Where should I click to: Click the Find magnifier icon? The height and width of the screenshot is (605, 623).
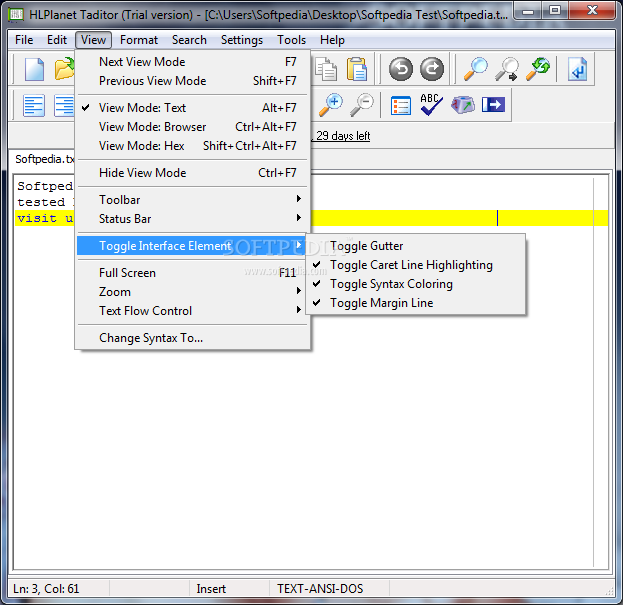(x=475, y=69)
